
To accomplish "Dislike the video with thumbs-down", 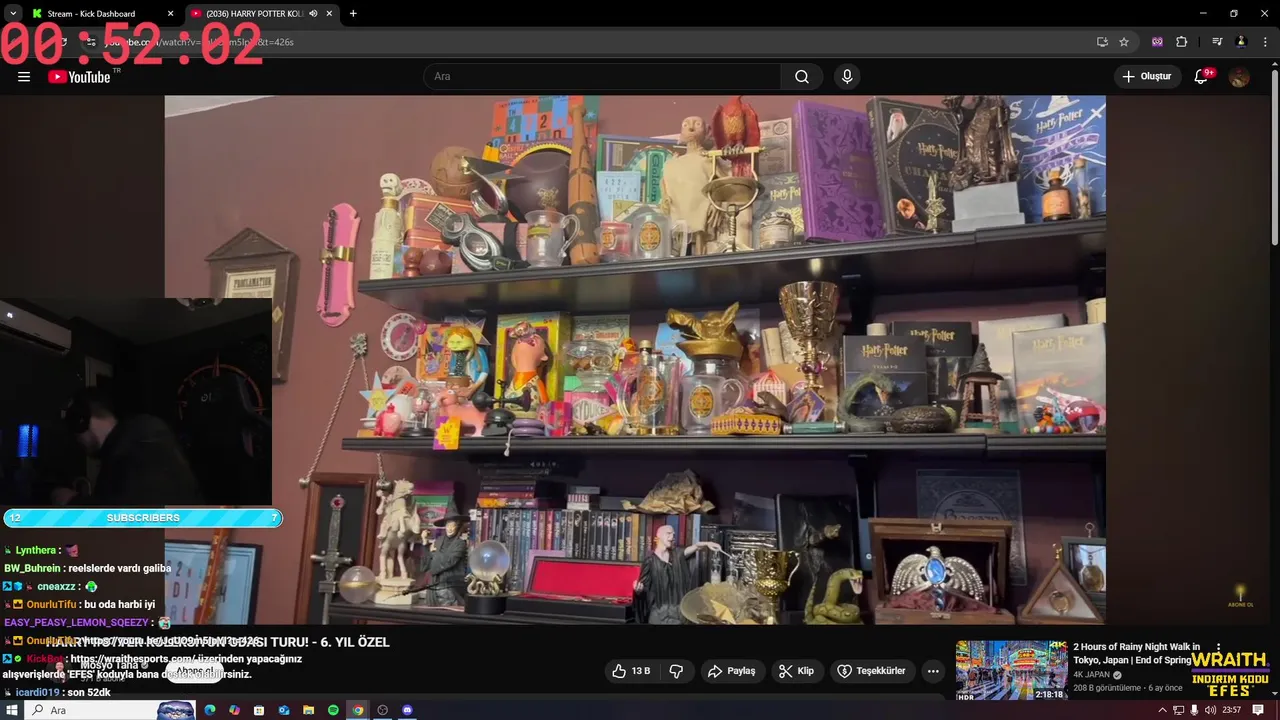I will (676, 671).
